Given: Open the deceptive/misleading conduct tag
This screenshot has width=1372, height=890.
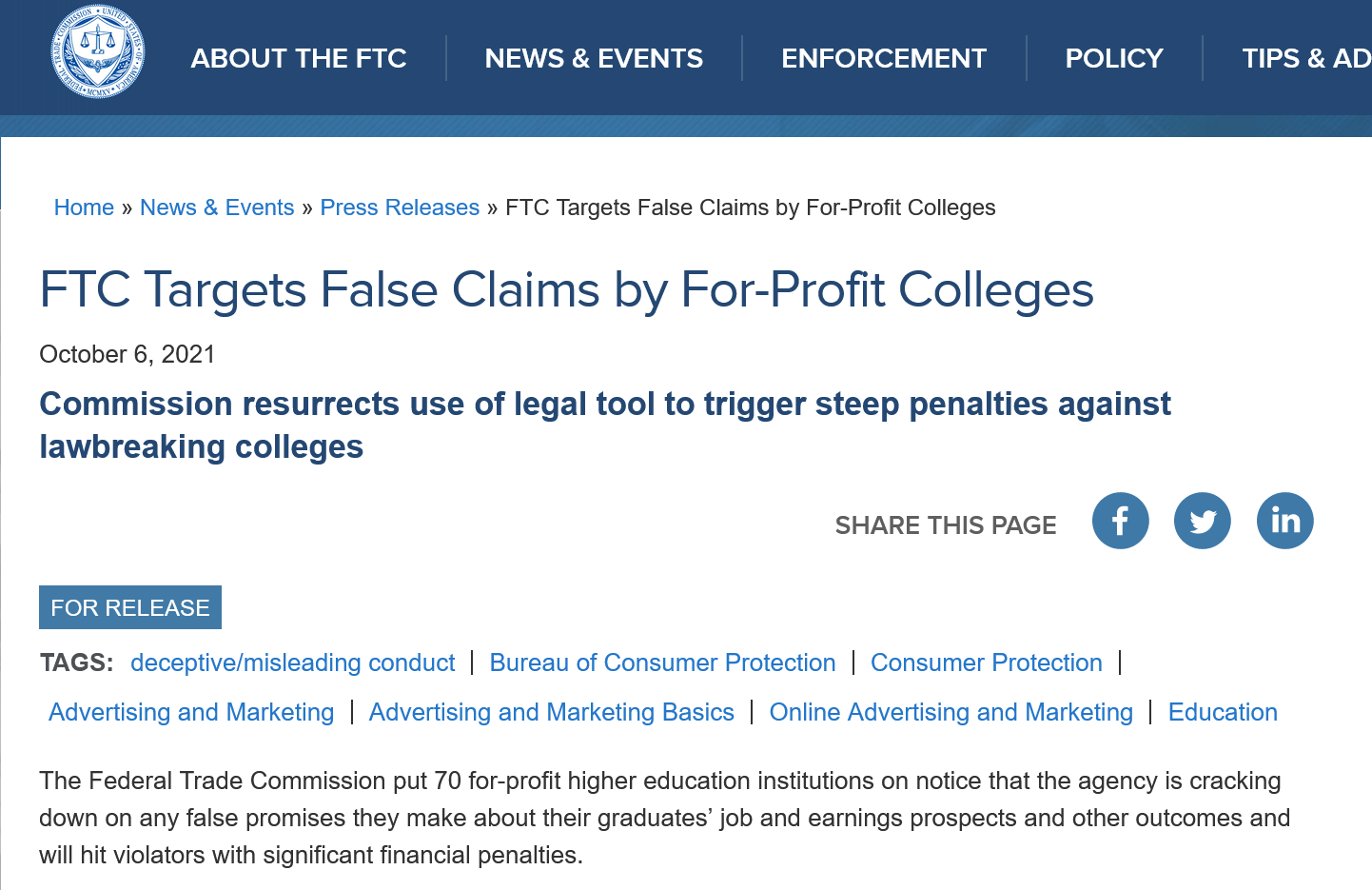Looking at the screenshot, I should pos(293,663).
